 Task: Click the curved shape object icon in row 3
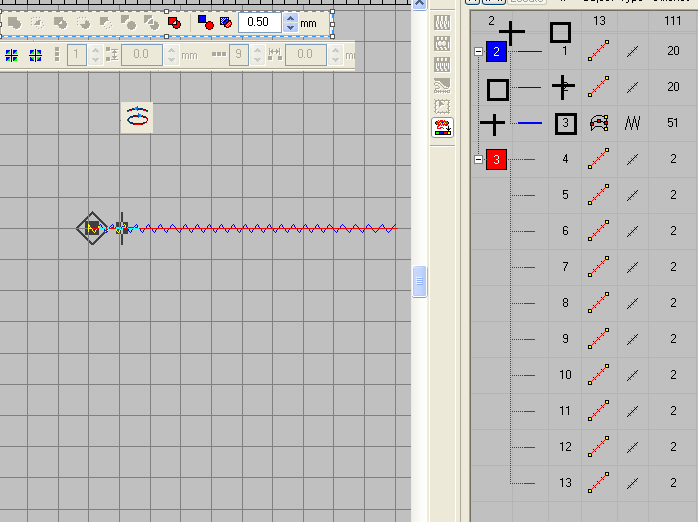coord(599,123)
